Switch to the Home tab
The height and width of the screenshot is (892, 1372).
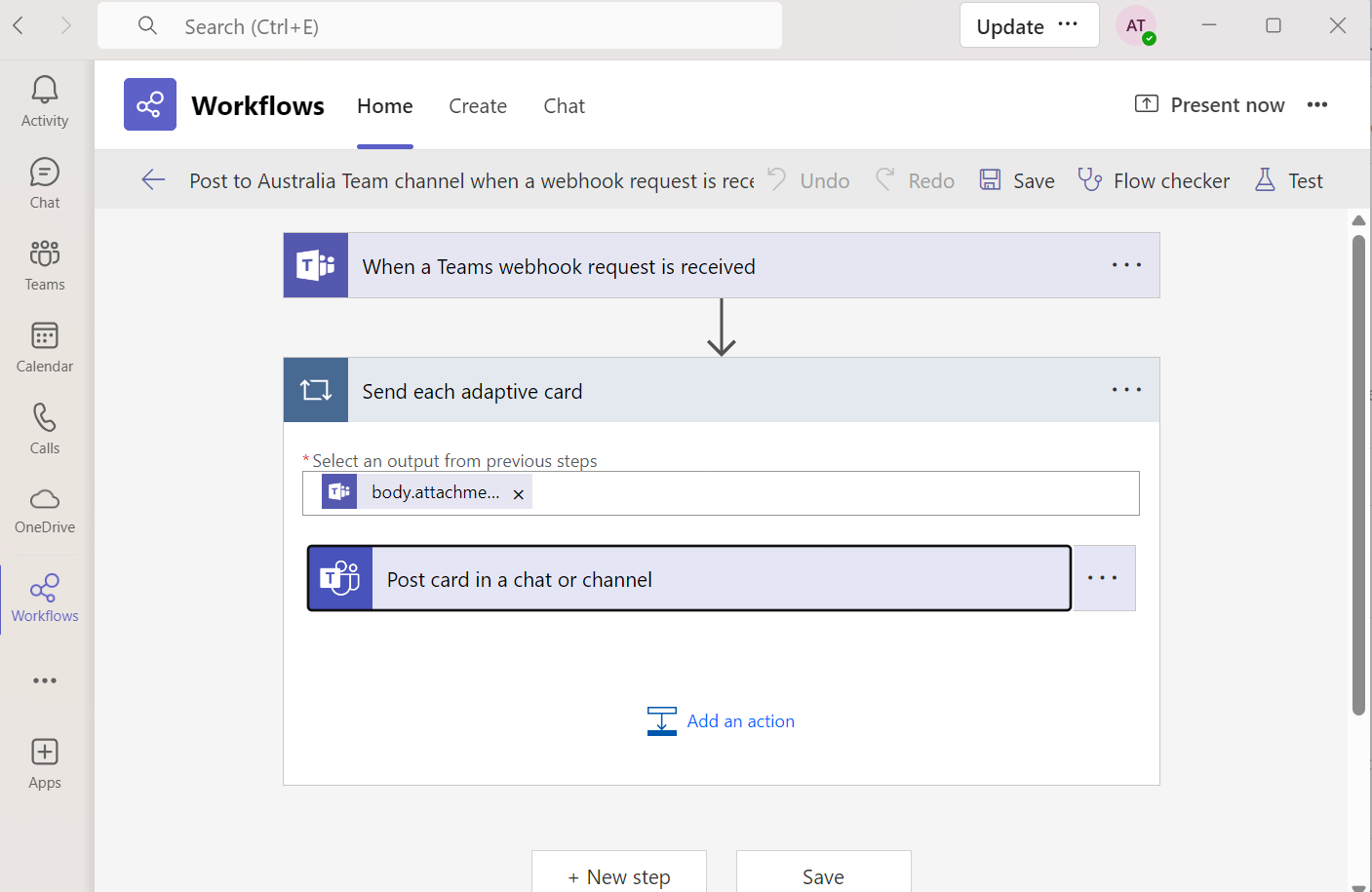[385, 106]
